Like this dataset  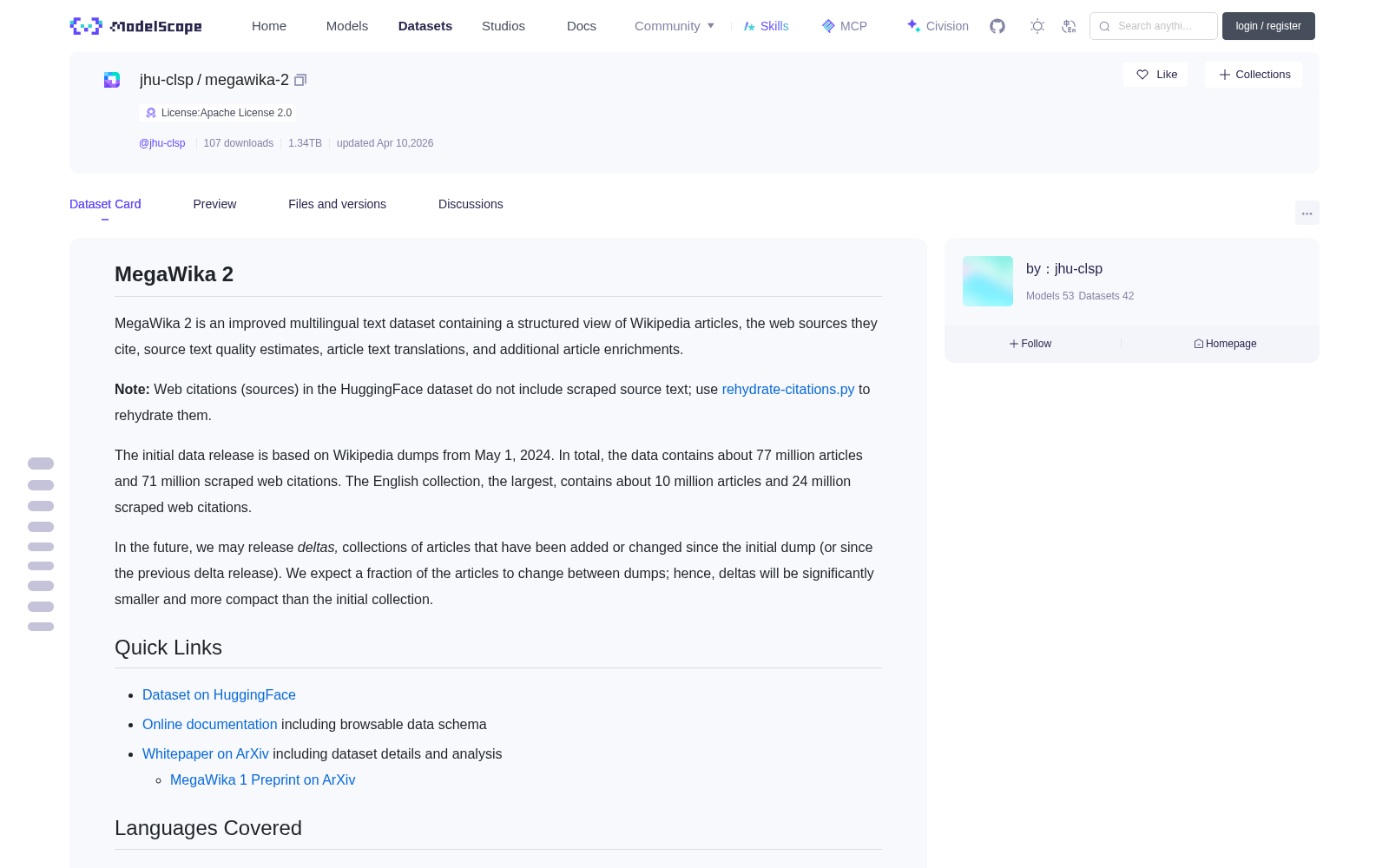click(1155, 75)
